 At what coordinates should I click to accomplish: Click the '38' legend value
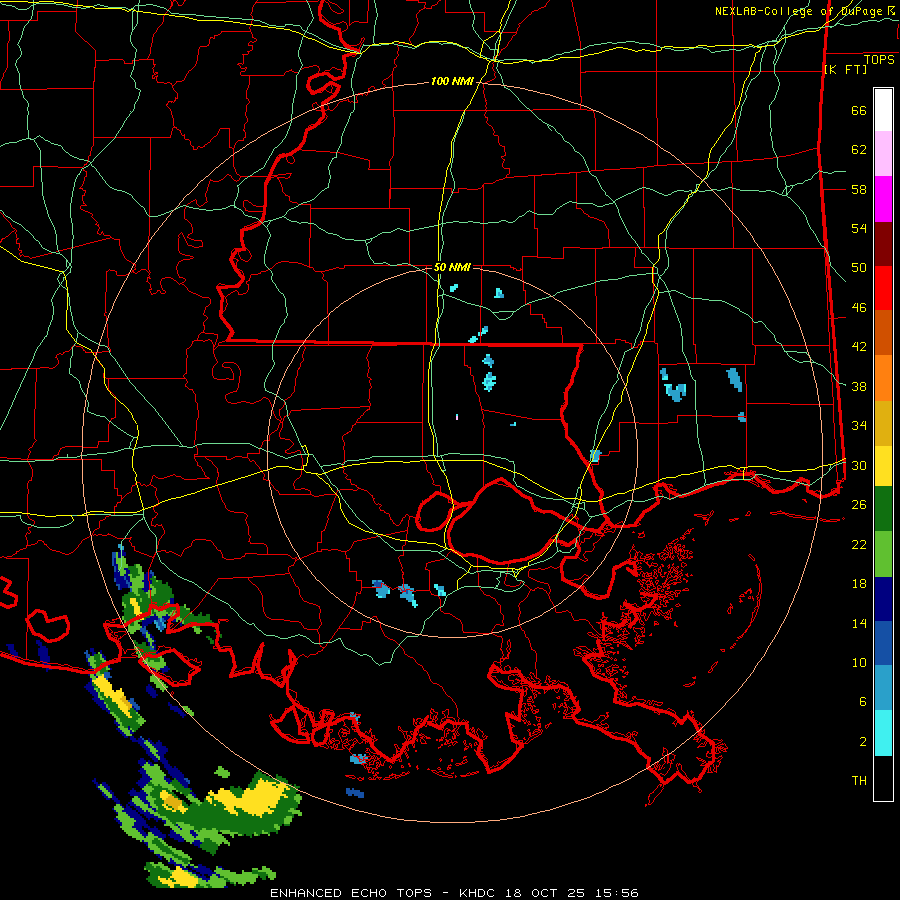click(x=859, y=386)
